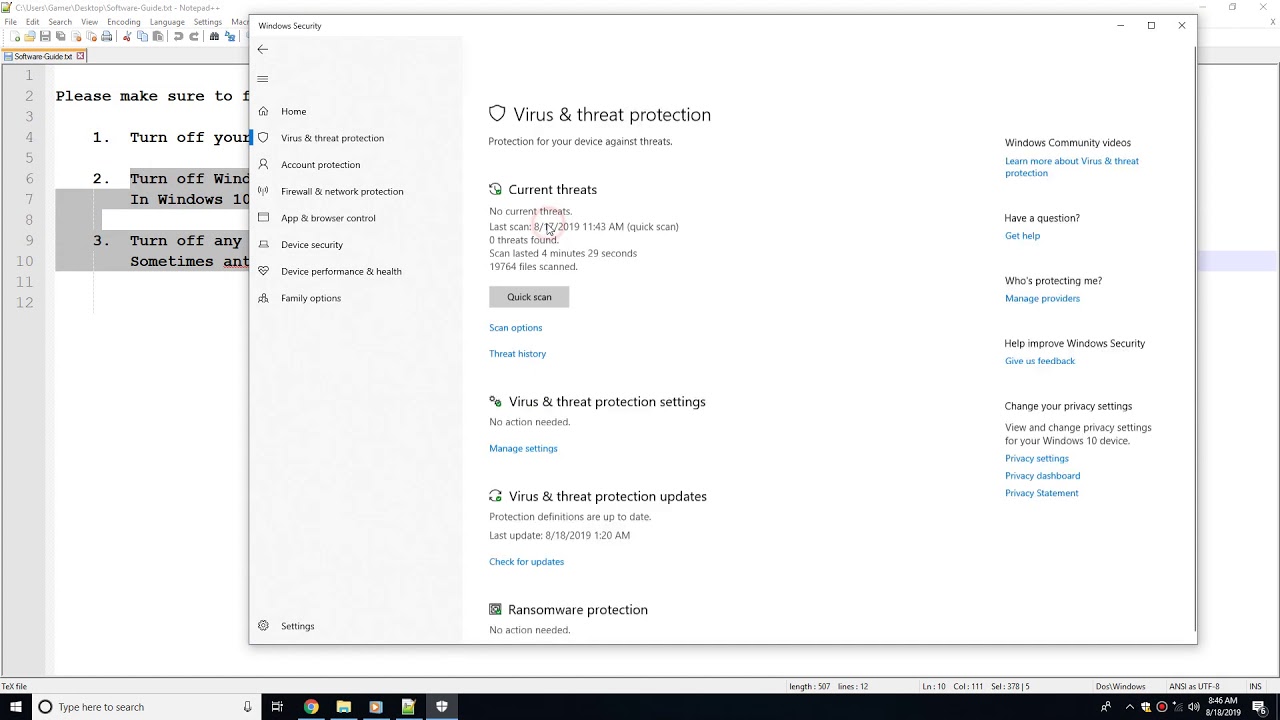
Task: Open the Edit menu in Notepad++
Action: [x=33, y=21]
